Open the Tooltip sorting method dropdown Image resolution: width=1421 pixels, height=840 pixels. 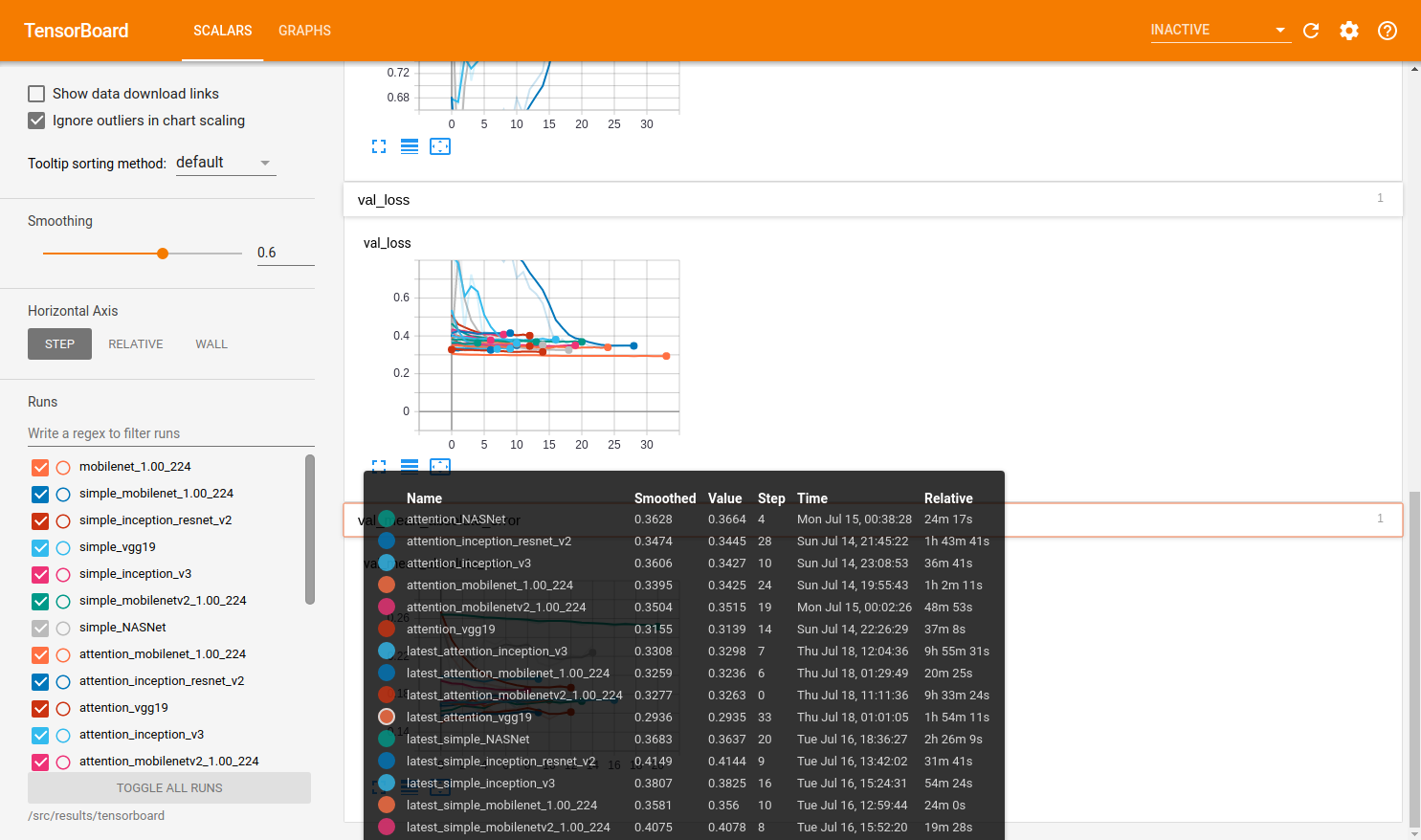click(226, 163)
